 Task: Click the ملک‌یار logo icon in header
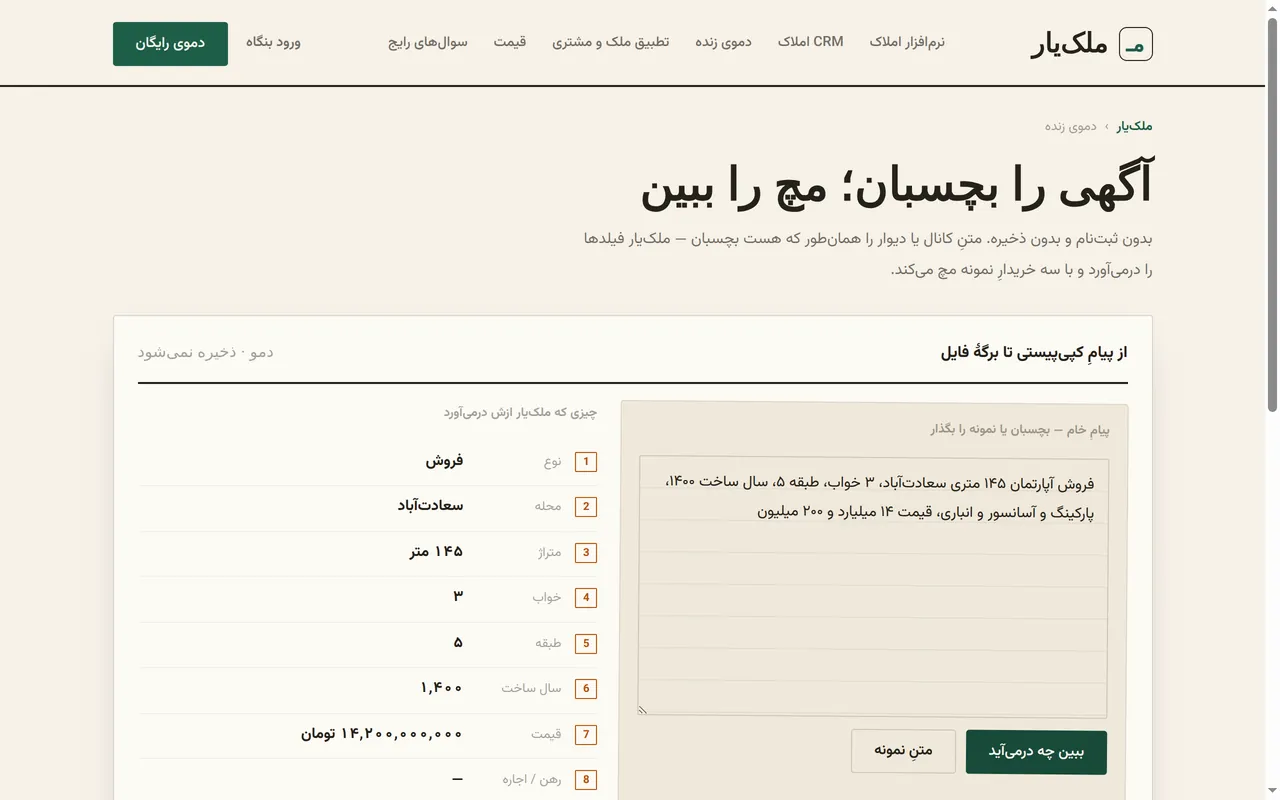[1135, 44]
